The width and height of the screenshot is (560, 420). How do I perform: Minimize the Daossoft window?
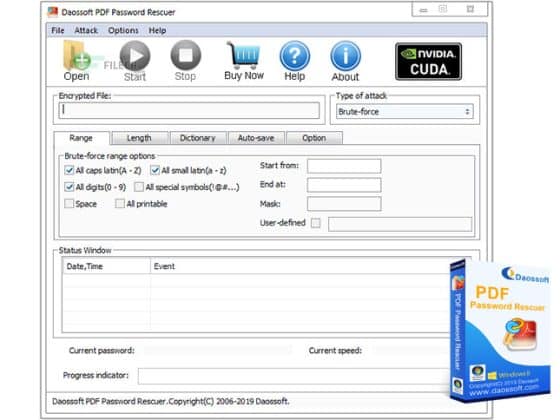point(424,10)
